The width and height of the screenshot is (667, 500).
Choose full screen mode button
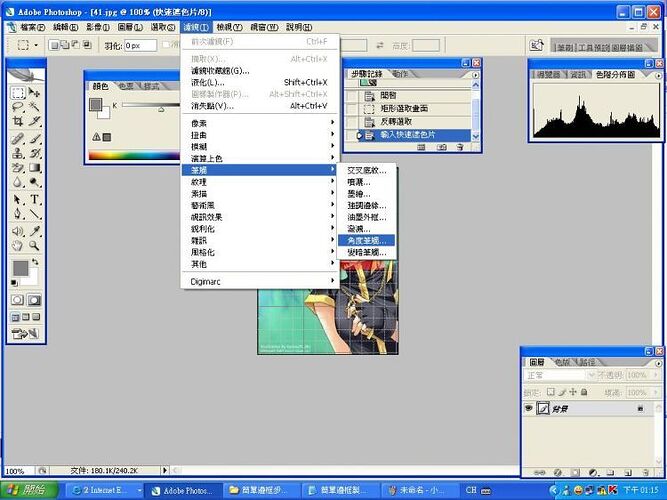tap(37, 317)
